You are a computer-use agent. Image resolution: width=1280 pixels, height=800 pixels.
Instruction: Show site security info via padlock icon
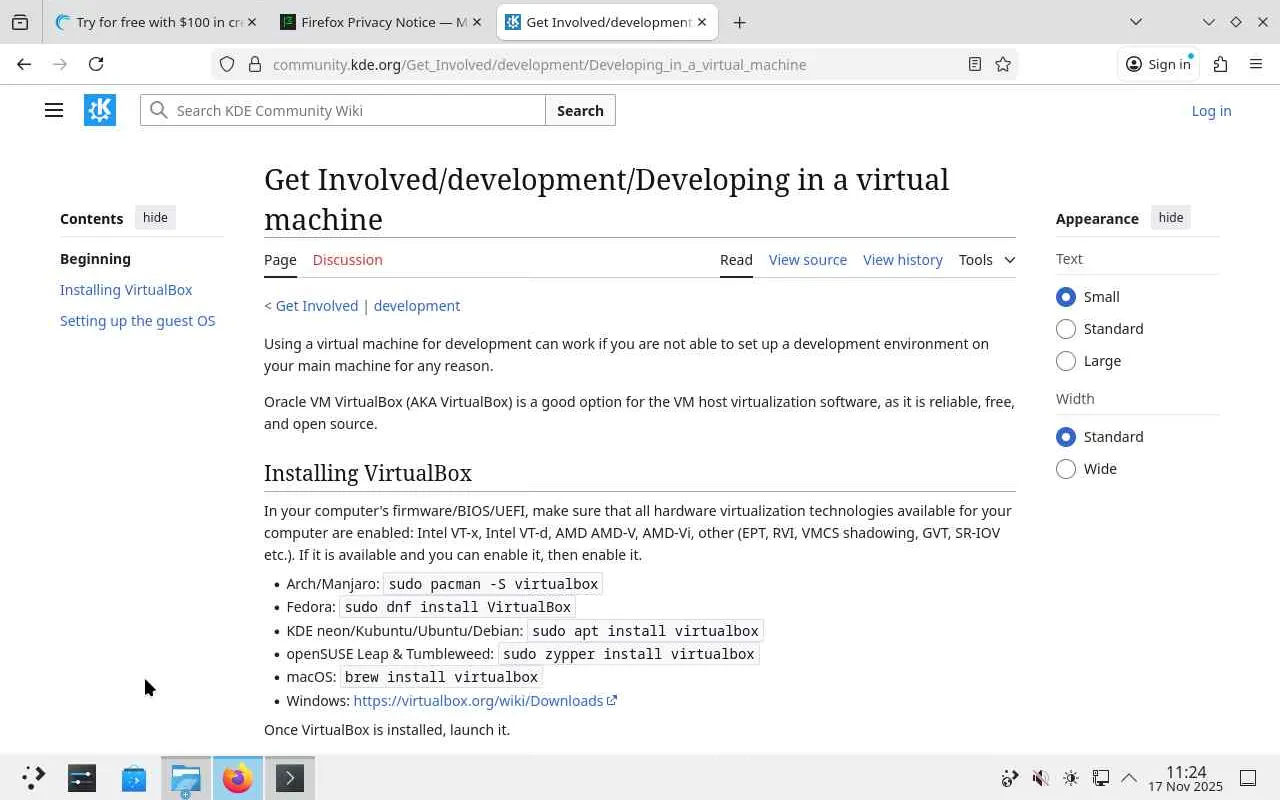click(x=255, y=64)
